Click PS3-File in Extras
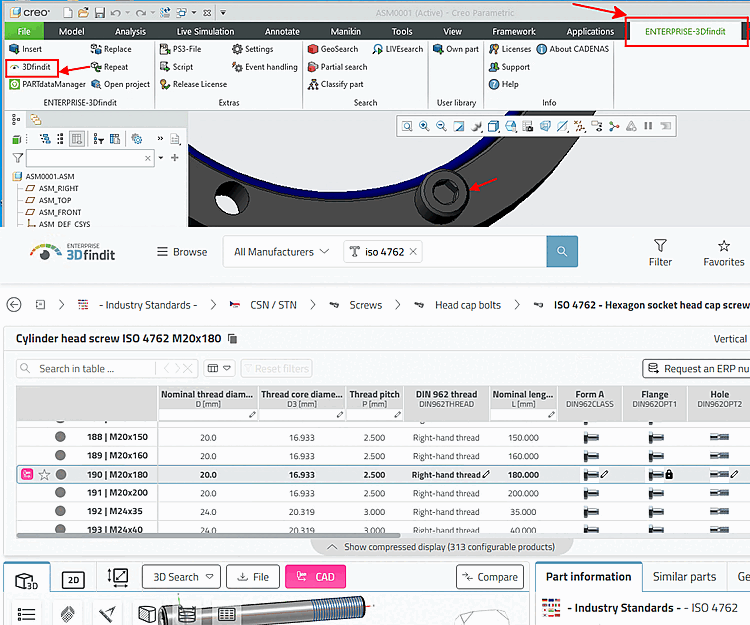 point(180,49)
